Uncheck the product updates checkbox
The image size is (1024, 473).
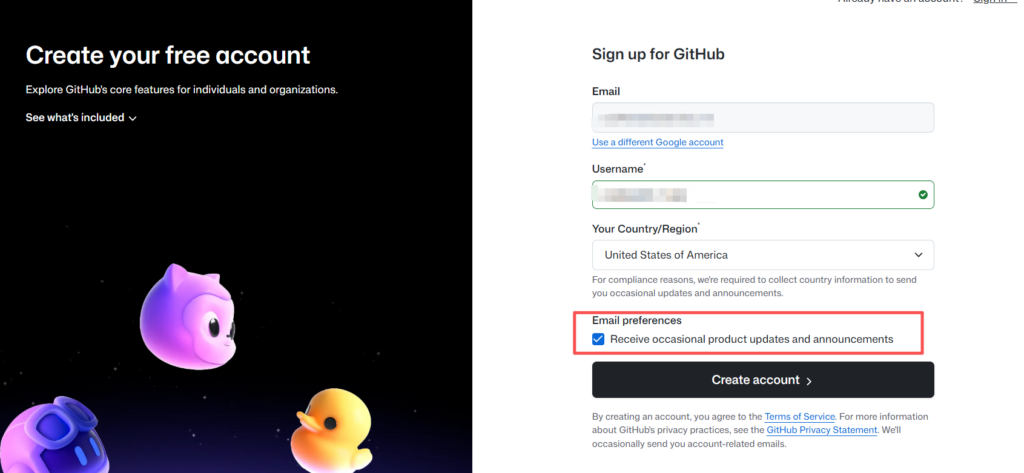click(599, 340)
